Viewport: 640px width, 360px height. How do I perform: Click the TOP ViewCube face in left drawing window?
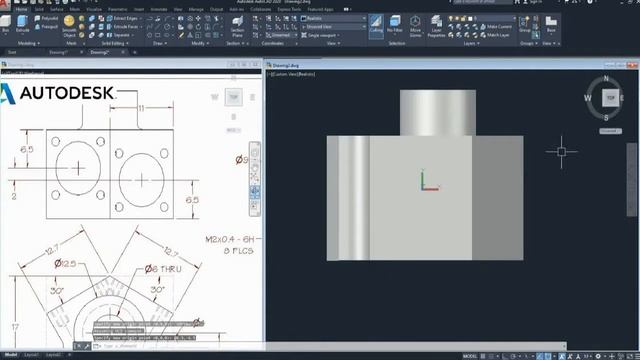233,97
